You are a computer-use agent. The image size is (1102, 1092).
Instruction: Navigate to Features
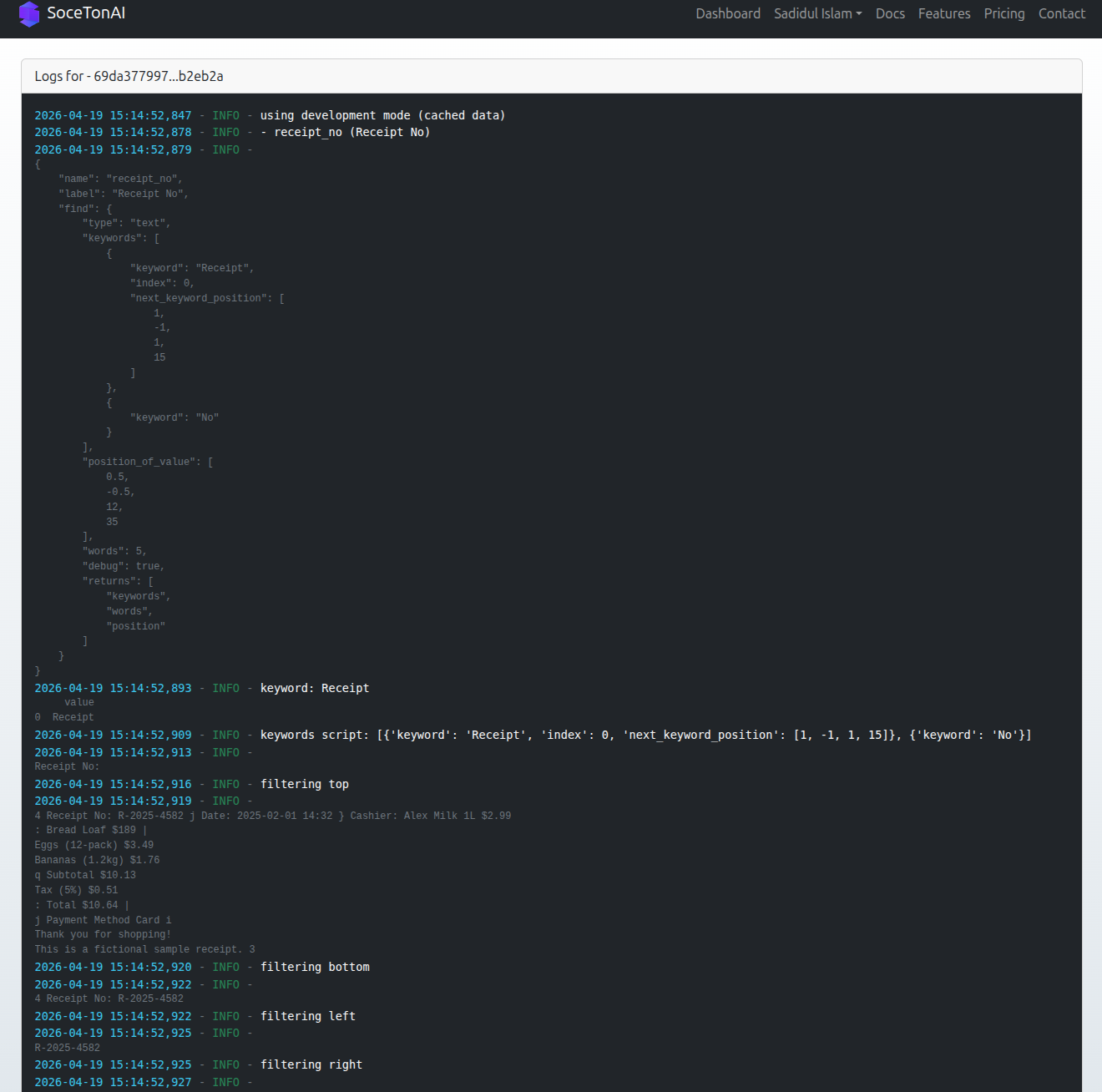pos(944,13)
